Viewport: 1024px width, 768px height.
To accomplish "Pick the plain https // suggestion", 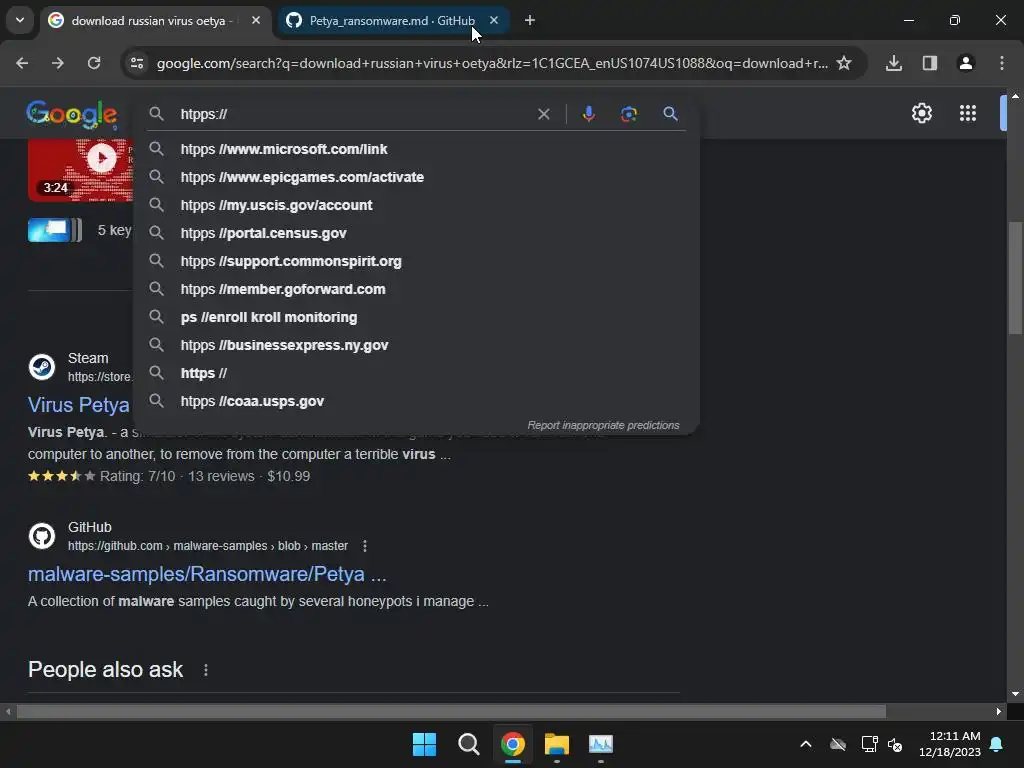I will point(417,374).
